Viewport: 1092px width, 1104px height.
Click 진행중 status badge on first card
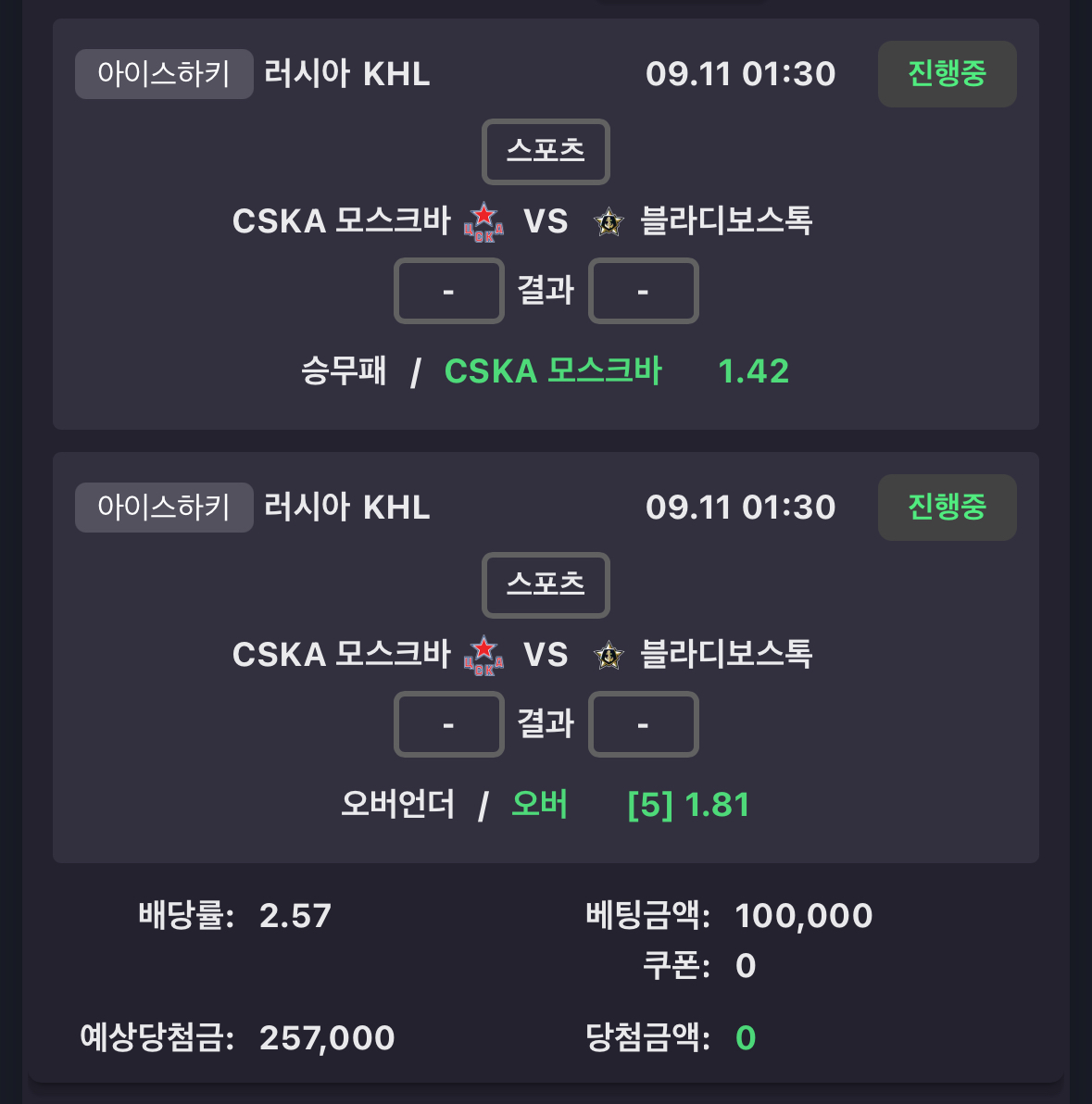(947, 74)
